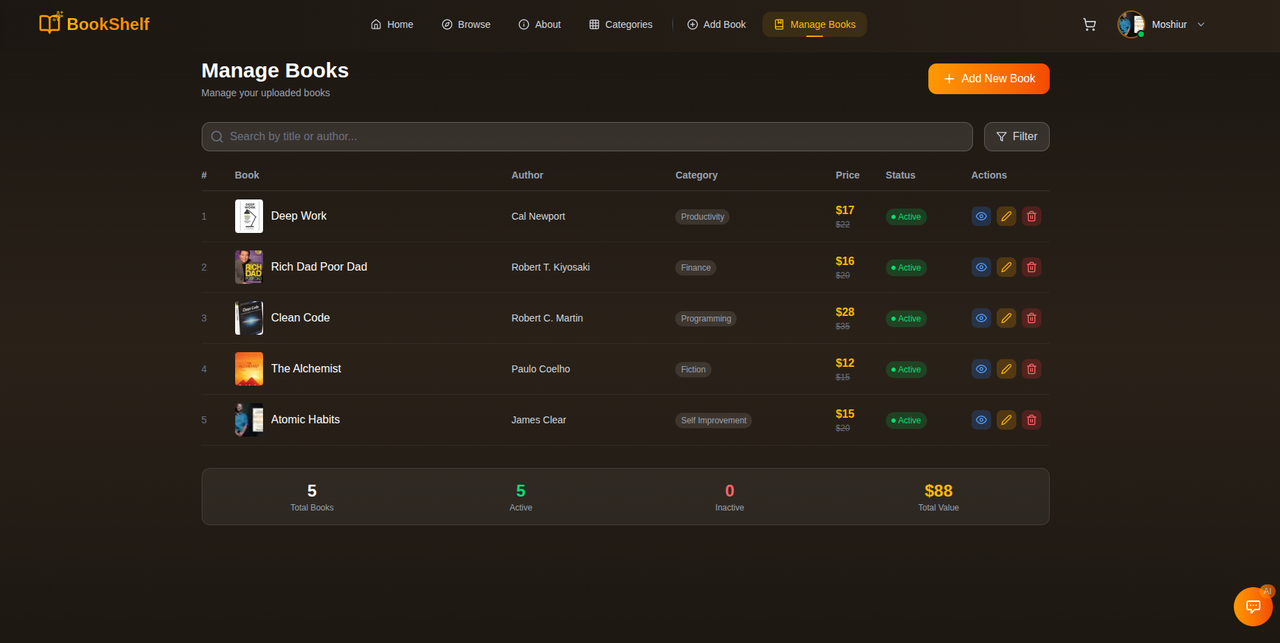Open the AI chat bubble
Viewport: 1280px width, 643px height.
tap(1253, 606)
